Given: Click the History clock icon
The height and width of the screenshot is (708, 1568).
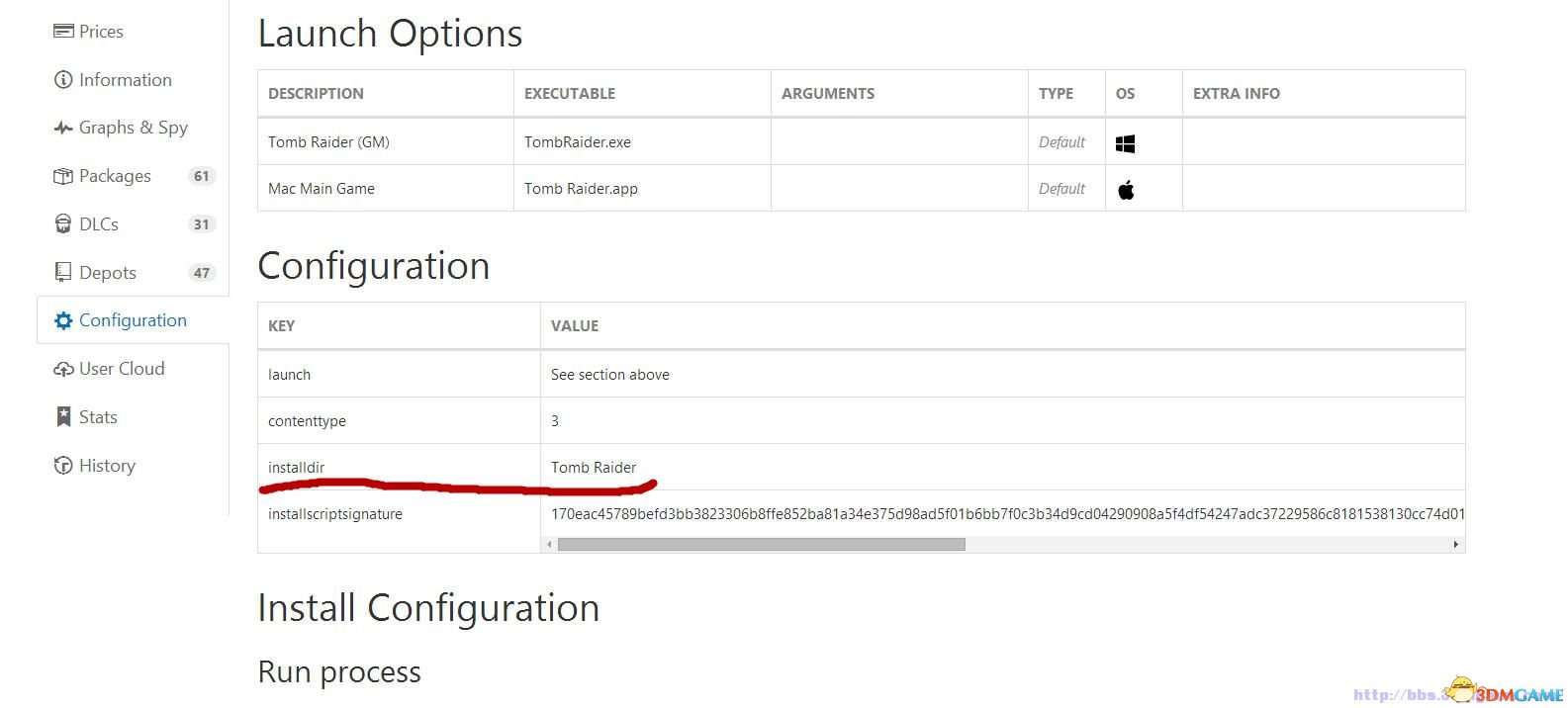Looking at the screenshot, I should coord(63,466).
